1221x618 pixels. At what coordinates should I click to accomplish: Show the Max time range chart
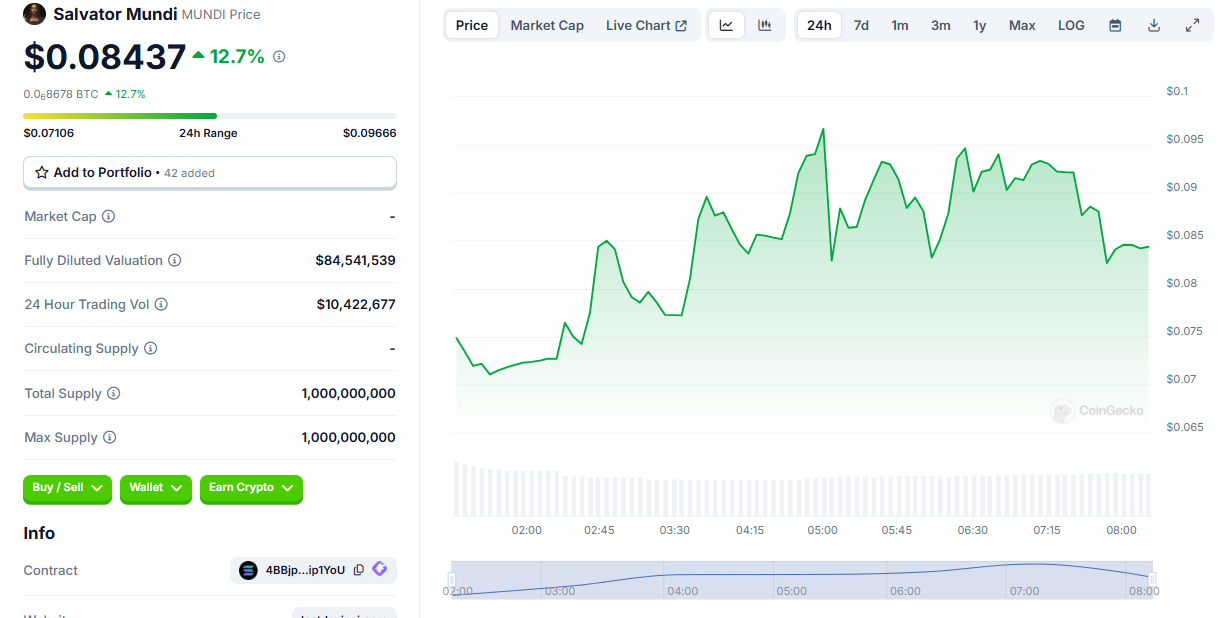click(x=1022, y=25)
